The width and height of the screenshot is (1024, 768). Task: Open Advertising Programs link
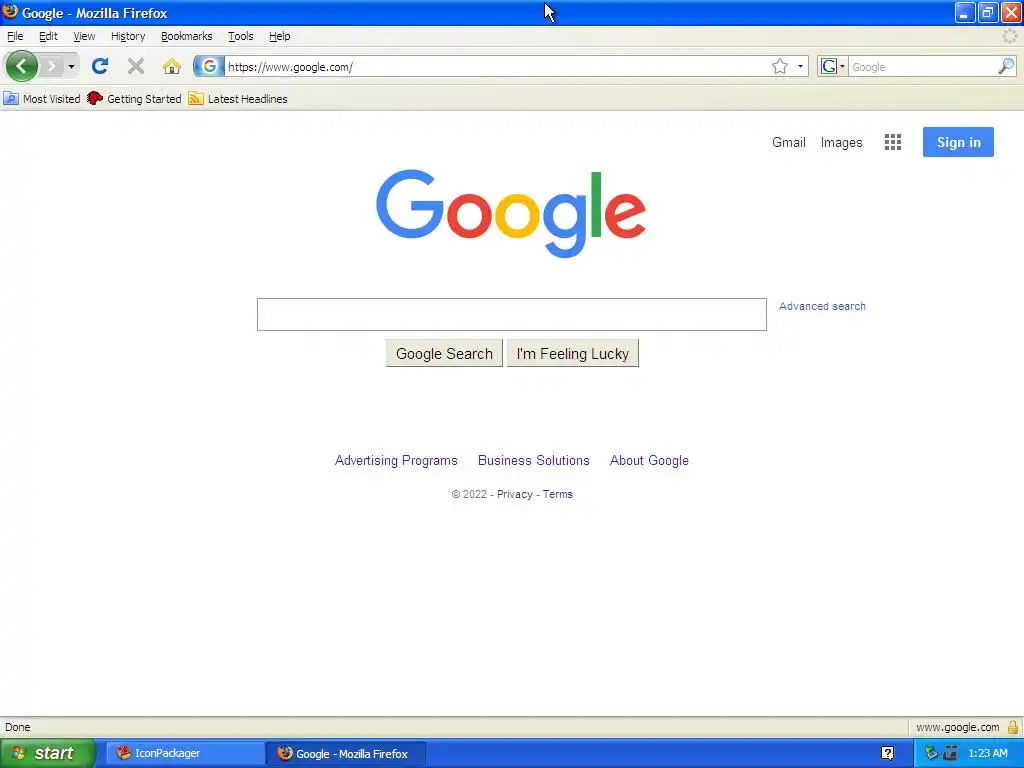tap(396, 460)
